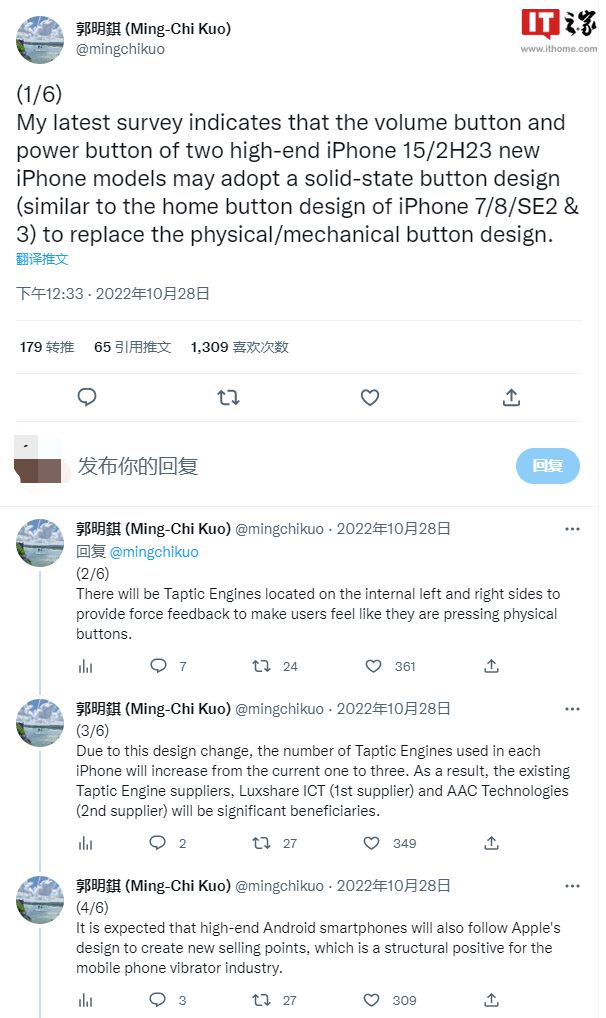Retweet the (3/6) tweet with 27 retweets
Image resolution: width=606 pixels, height=1018 pixels.
point(261,843)
